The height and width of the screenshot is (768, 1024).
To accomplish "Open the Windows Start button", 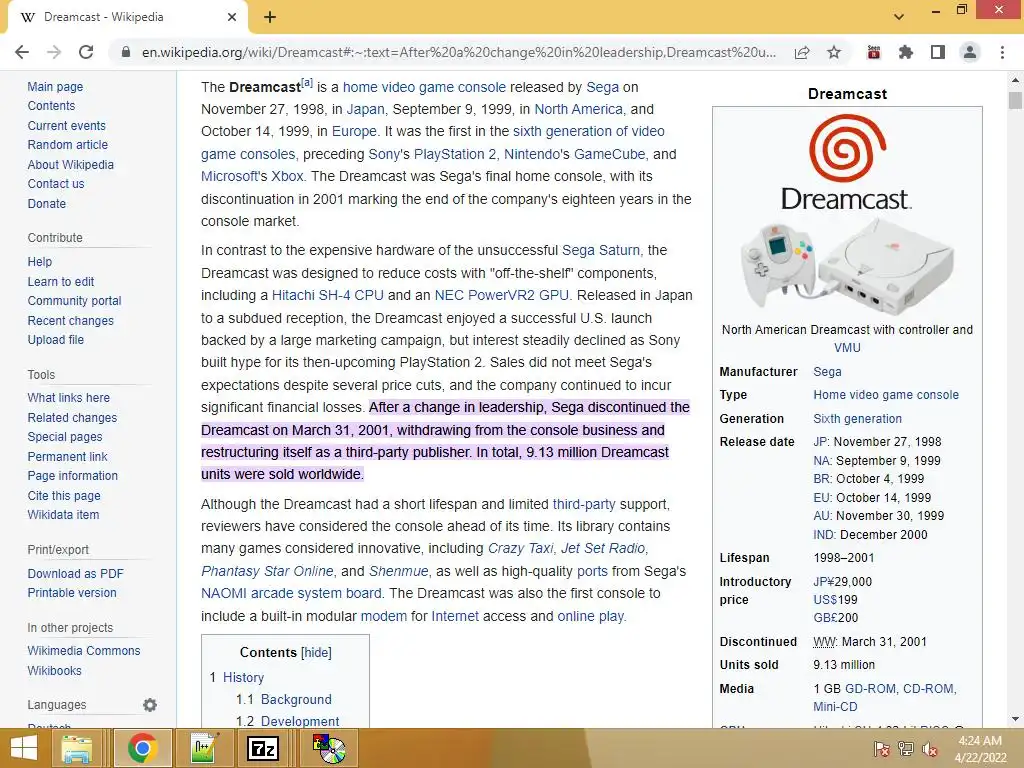I will (24, 748).
